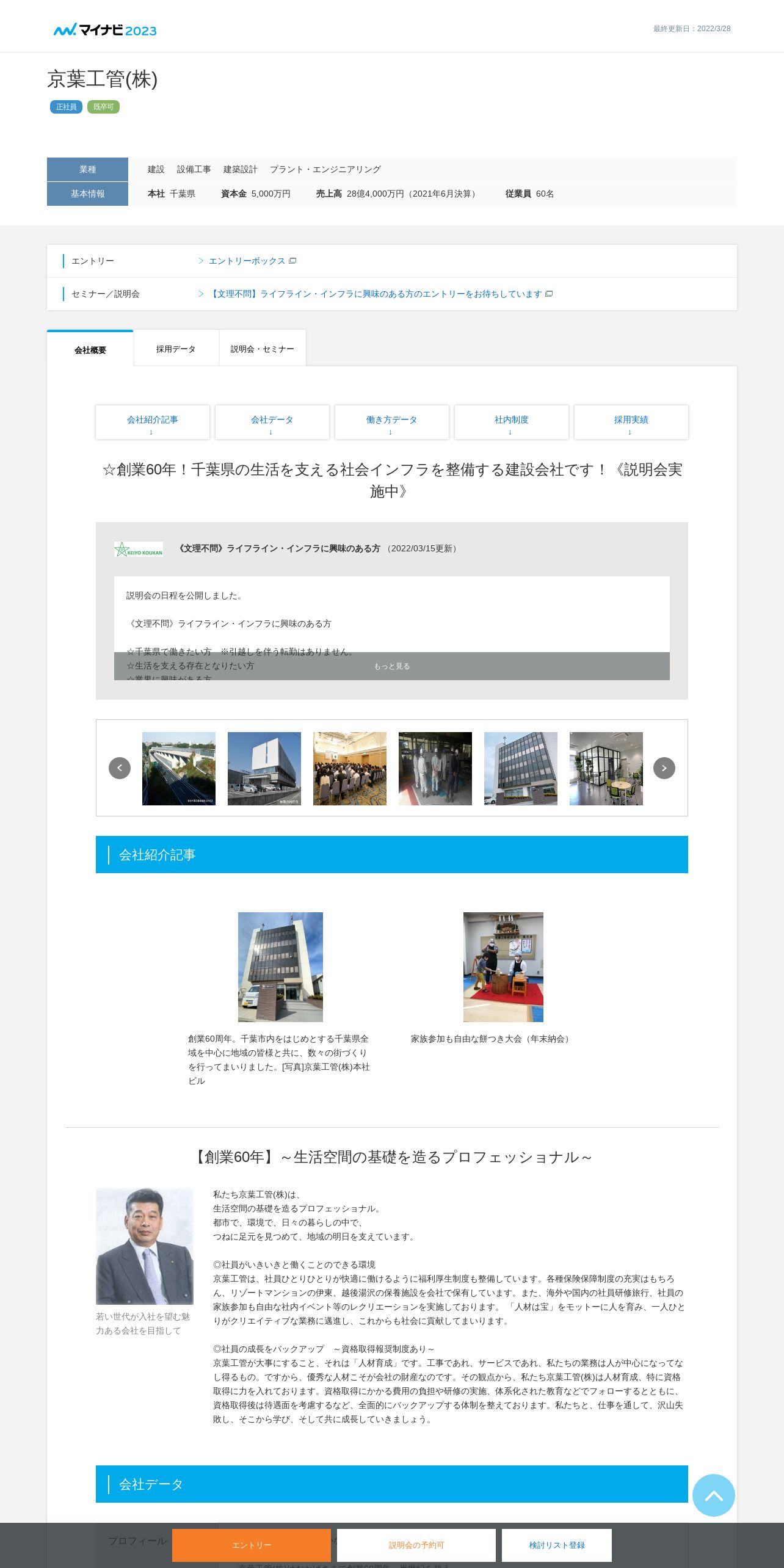
Task: Click the 既卒可 tag badge
Action: point(103,107)
